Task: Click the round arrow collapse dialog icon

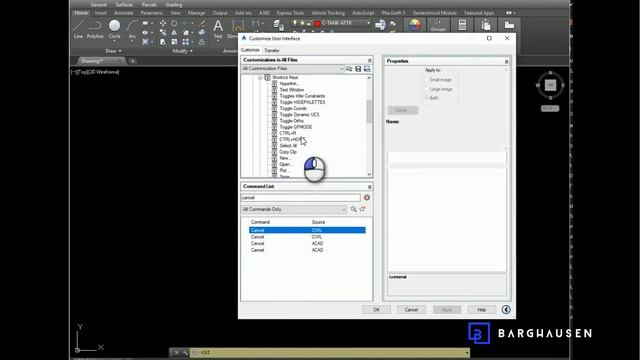Action: point(506,309)
